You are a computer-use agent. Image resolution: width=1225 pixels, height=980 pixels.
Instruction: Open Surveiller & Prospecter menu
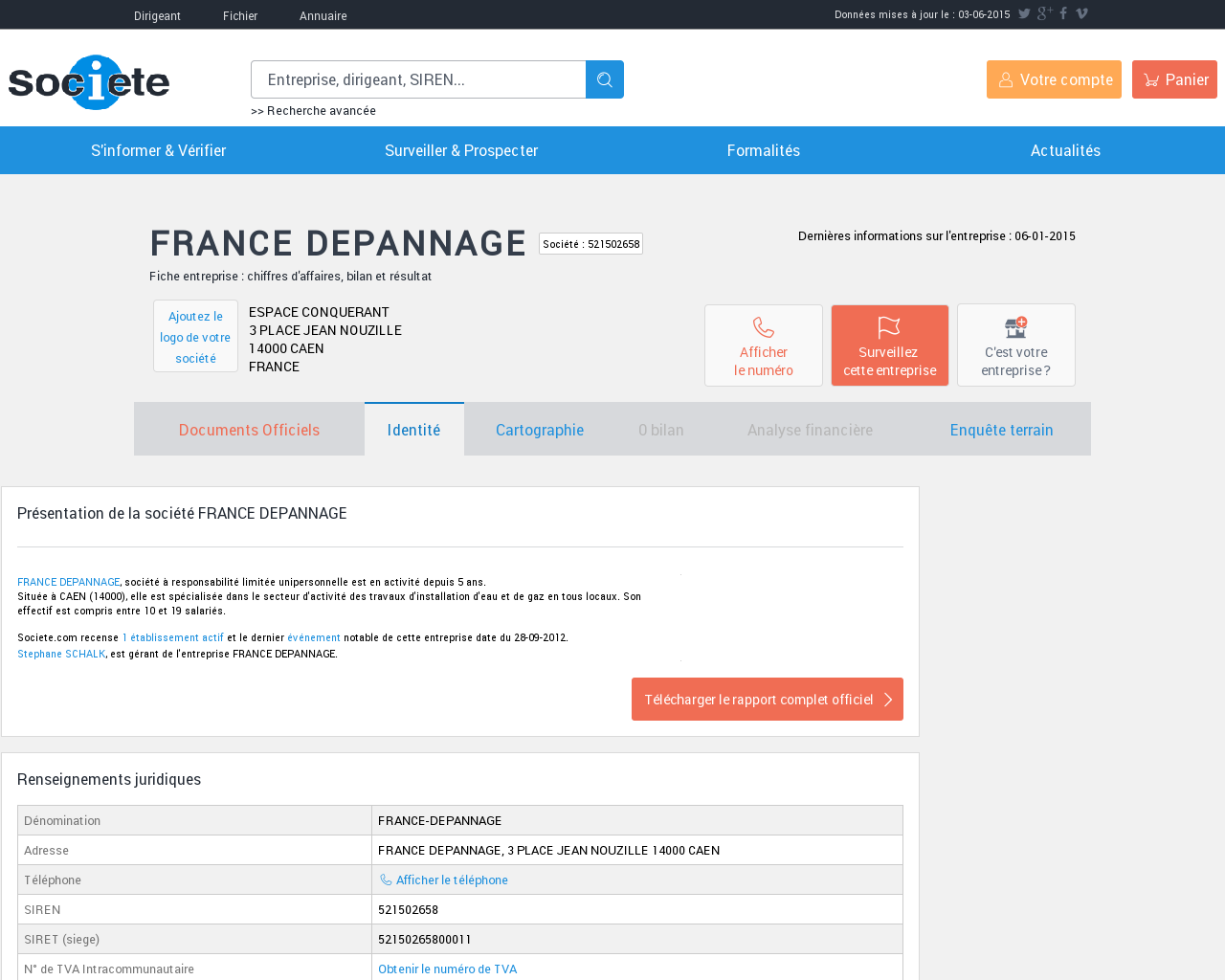(x=461, y=150)
